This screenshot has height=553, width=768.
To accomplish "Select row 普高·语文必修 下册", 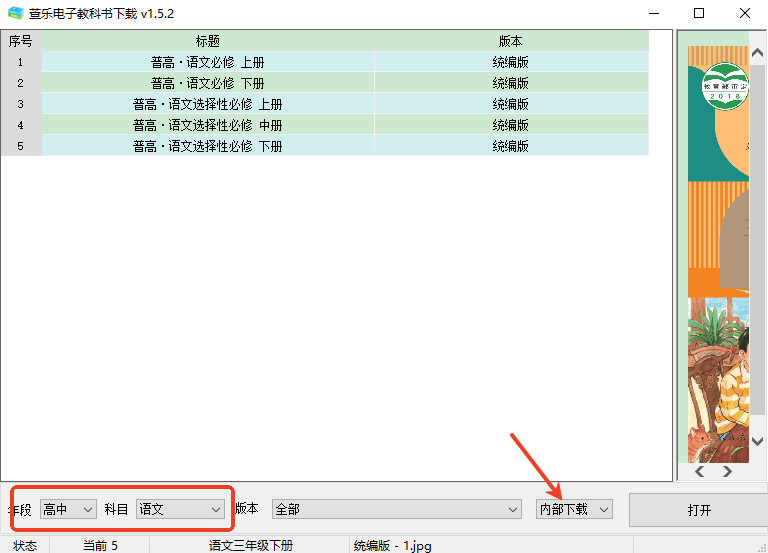I will [x=208, y=83].
